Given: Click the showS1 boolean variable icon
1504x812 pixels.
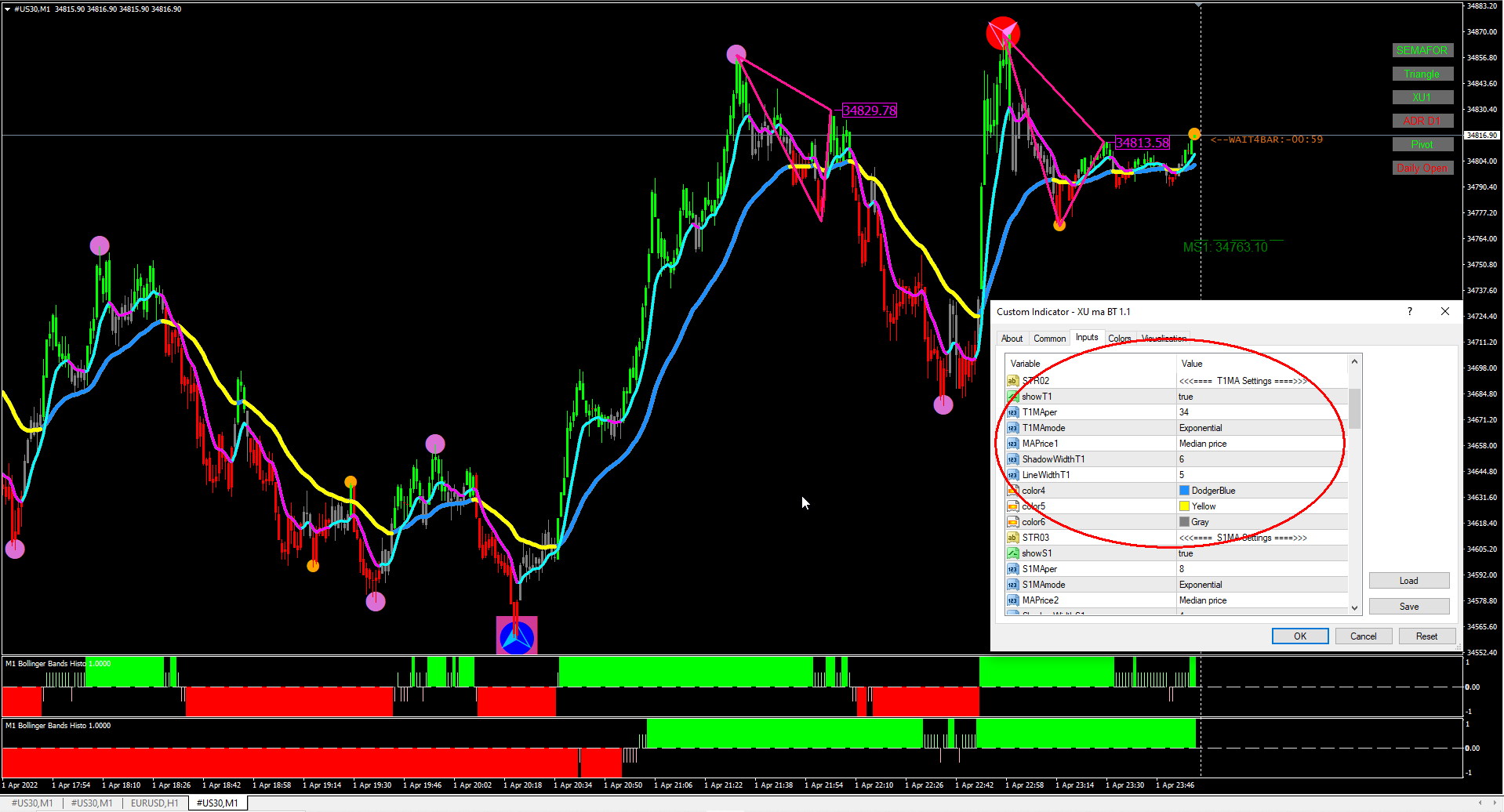Looking at the screenshot, I should coord(1012,553).
